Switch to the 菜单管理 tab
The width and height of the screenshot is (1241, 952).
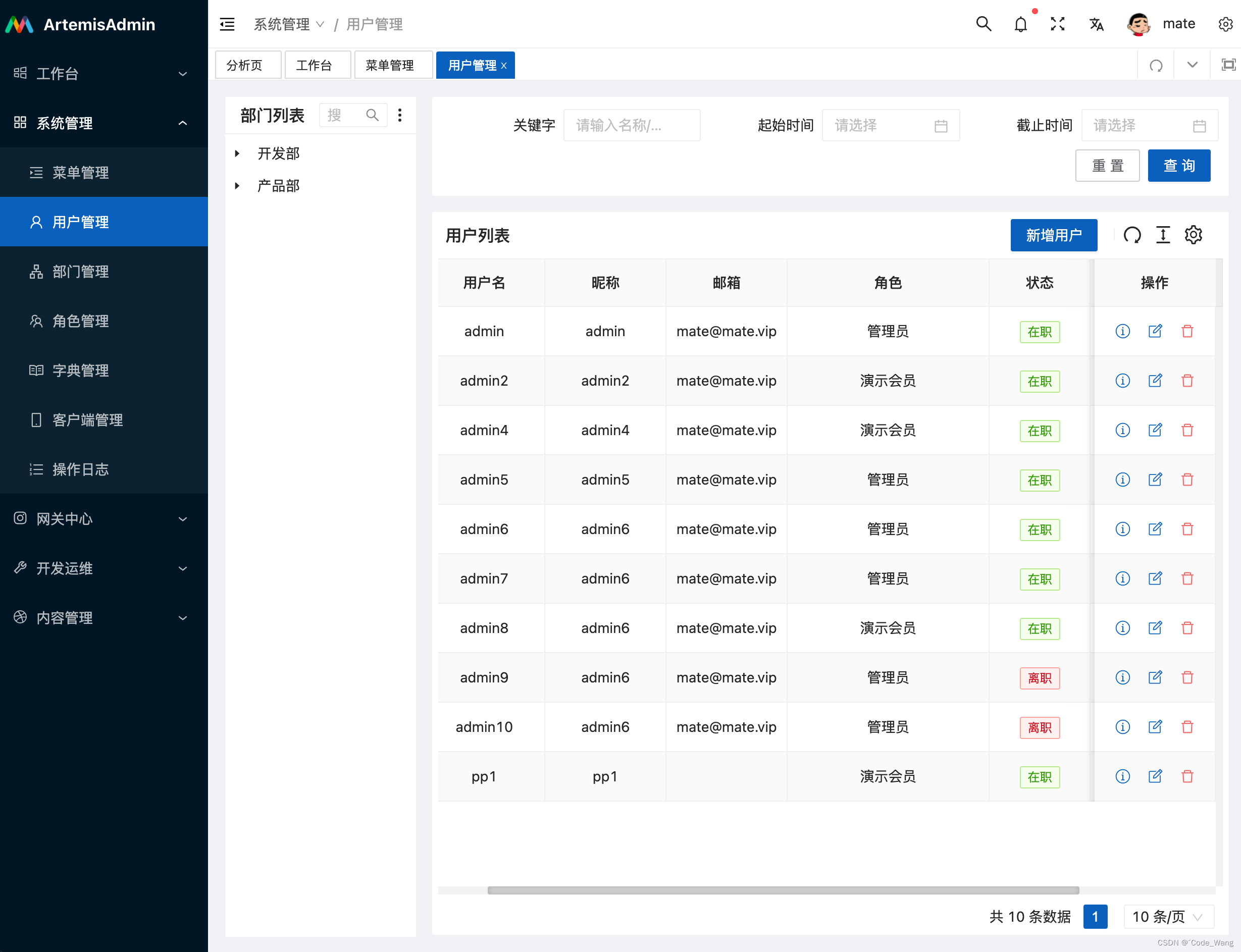tap(390, 65)
